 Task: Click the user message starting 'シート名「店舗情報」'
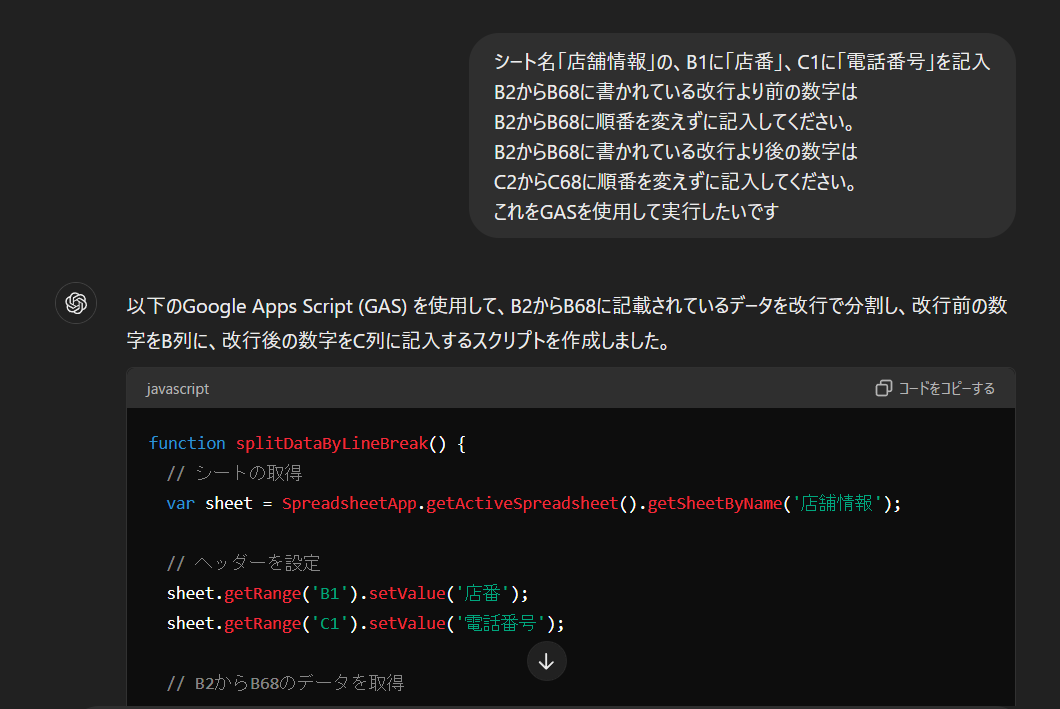(x=742, y=136)
